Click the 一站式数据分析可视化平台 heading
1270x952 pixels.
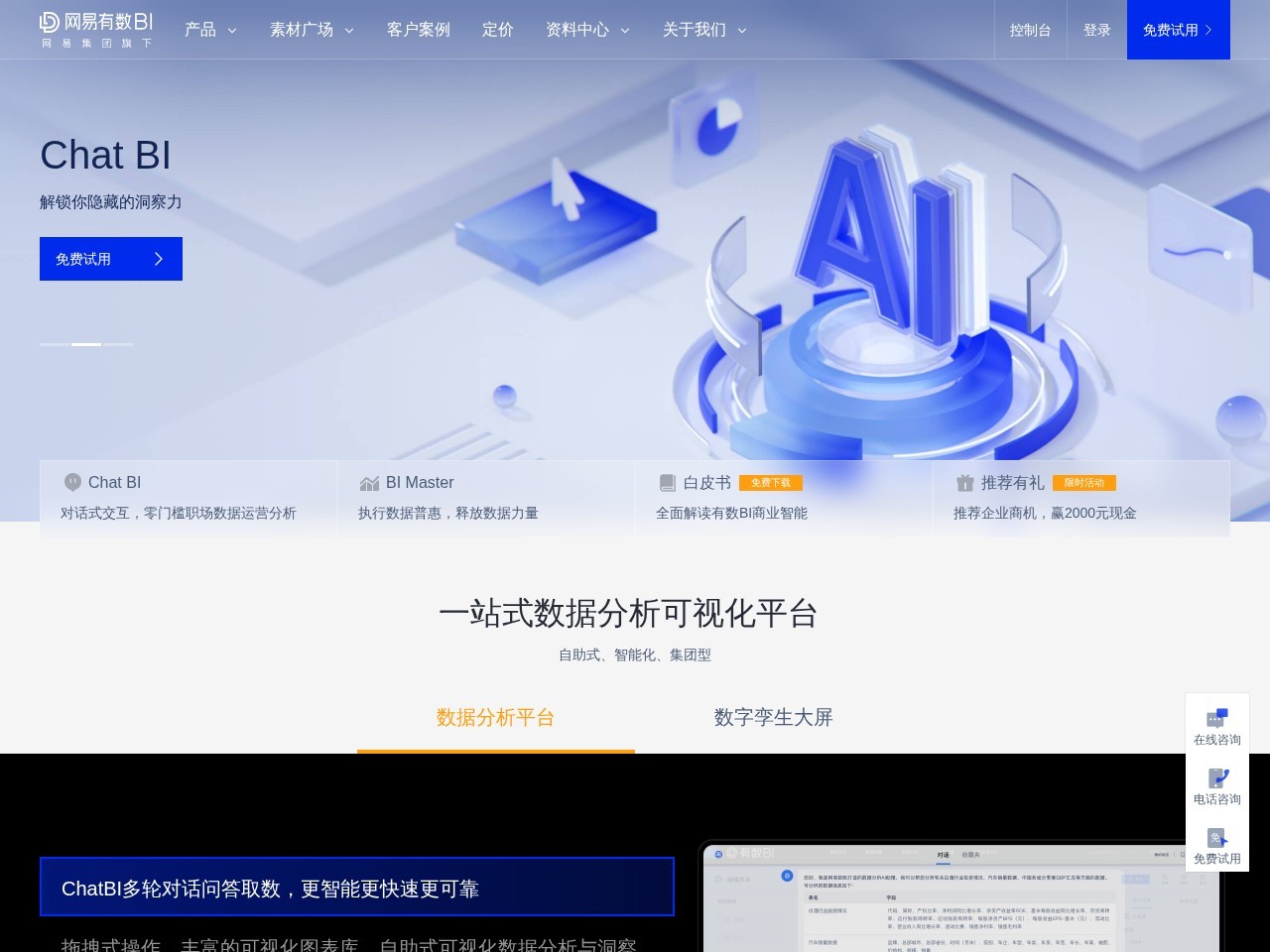tap(628, 614)
